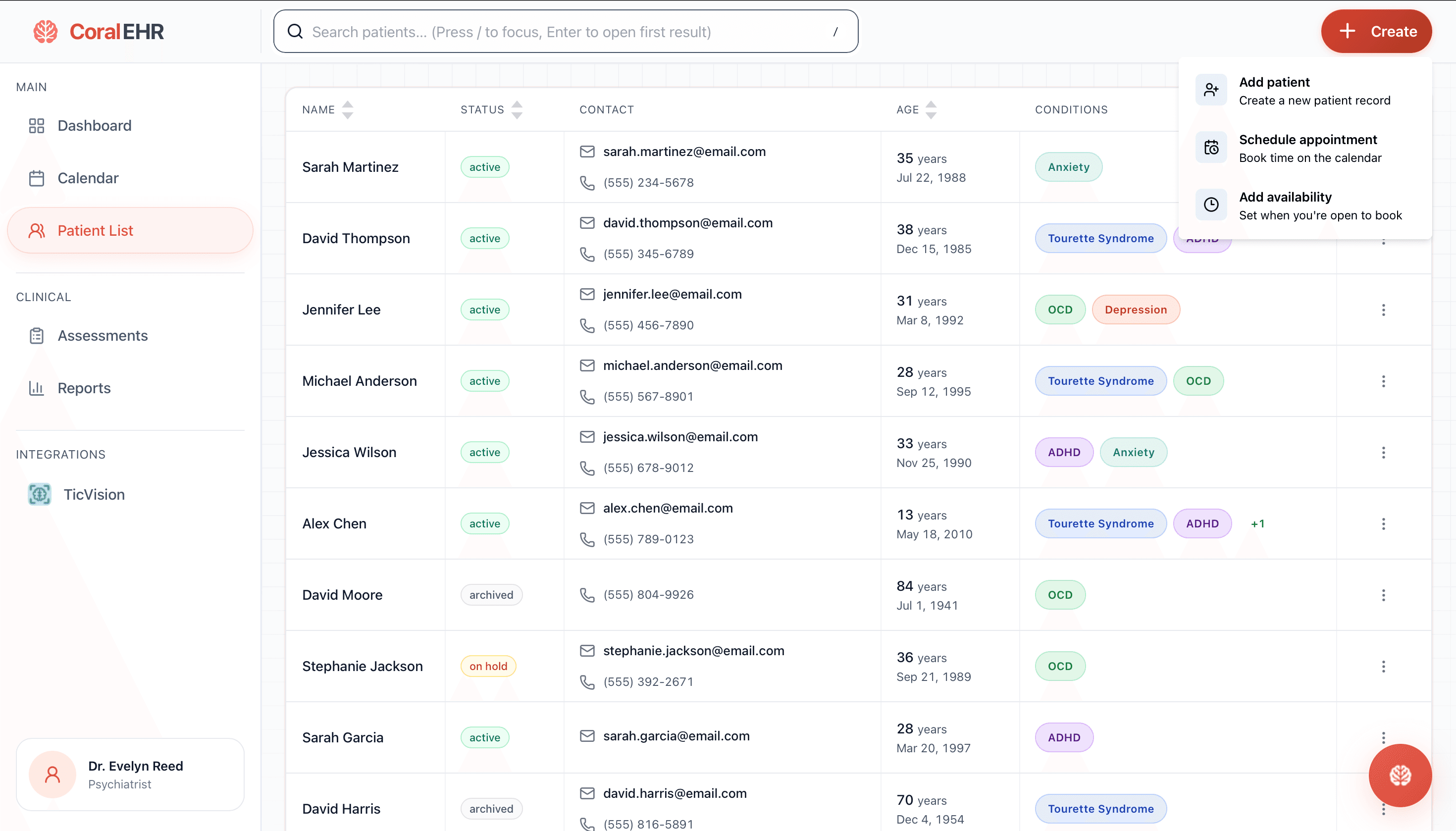Image resolution: width=1456 pixels, height=831 pixels.
Task: Open Michael Anderson's patient record
Action: click(x=359, y=381)
